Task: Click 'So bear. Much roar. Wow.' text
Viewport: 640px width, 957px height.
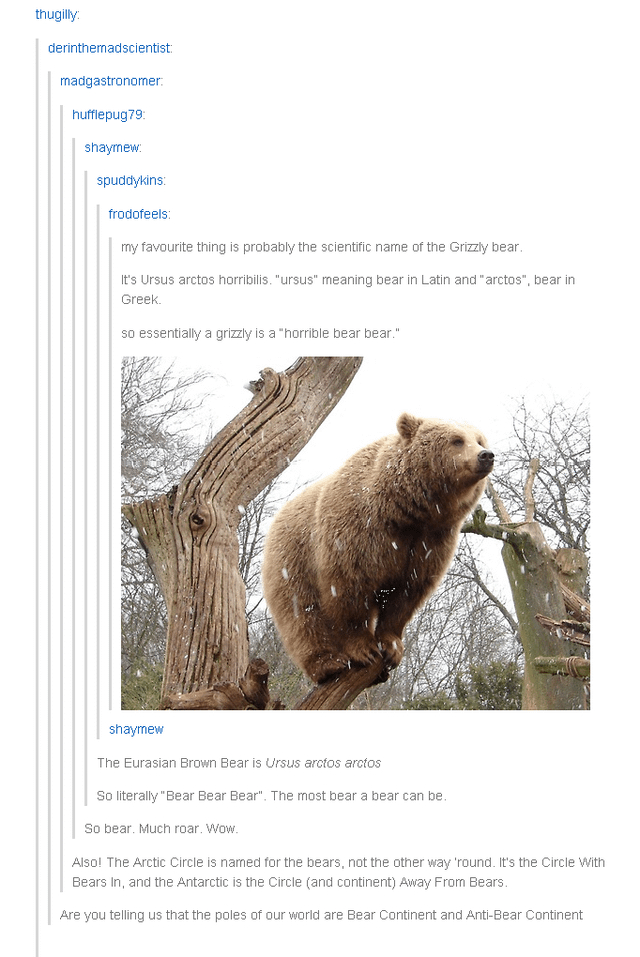Action: [161, 829]
